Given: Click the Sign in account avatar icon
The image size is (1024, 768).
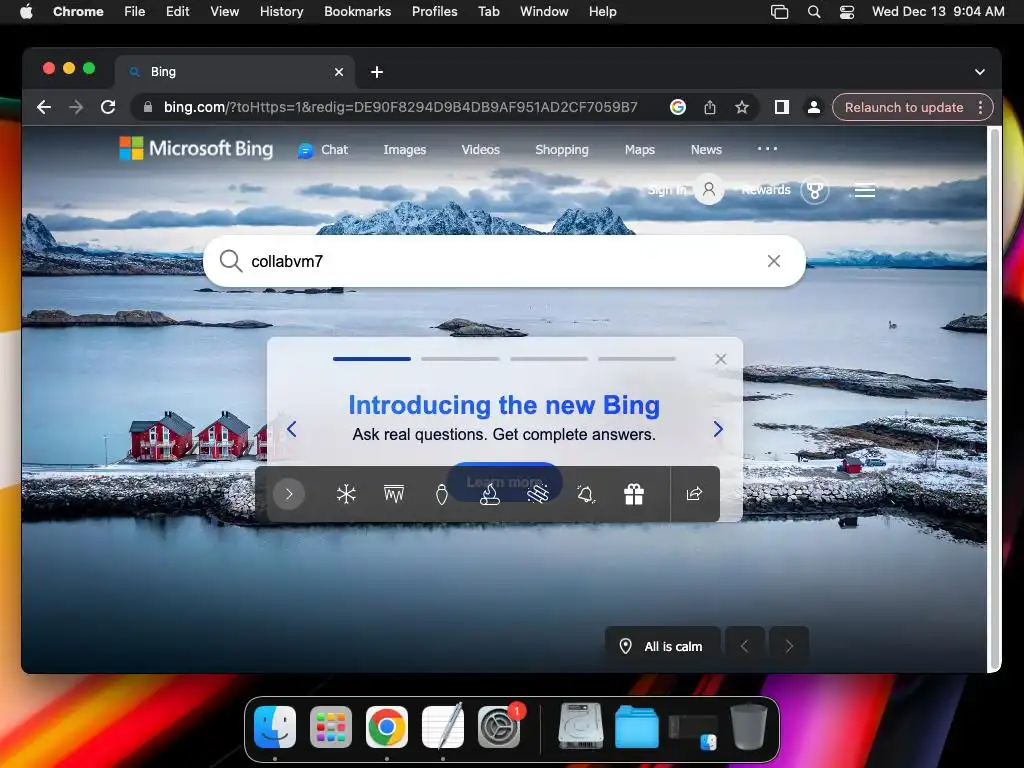Looking at the screenshot, I should click(709, 190).
